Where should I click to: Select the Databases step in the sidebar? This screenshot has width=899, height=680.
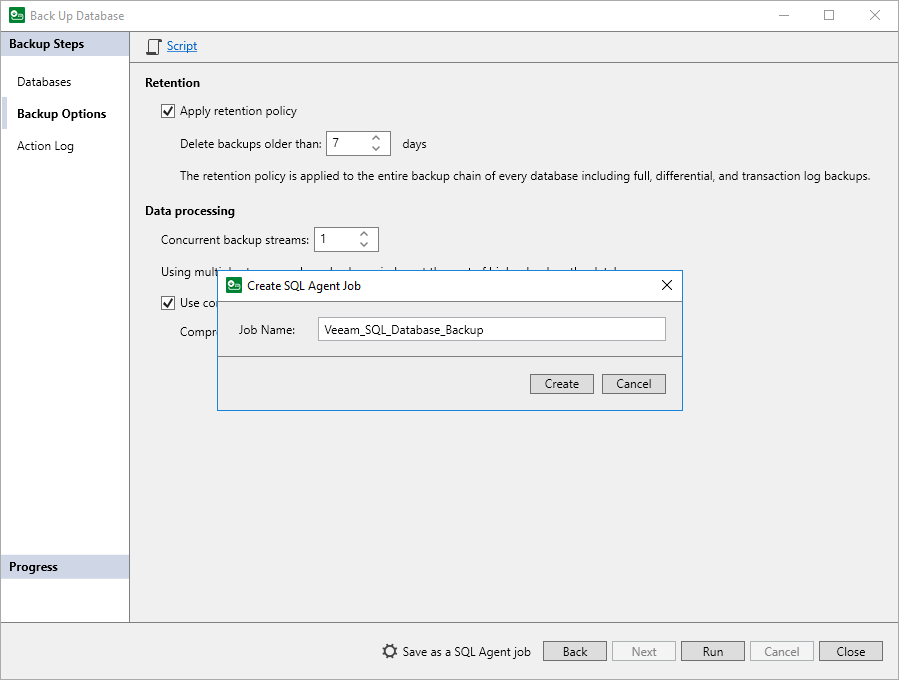(44, 81)
